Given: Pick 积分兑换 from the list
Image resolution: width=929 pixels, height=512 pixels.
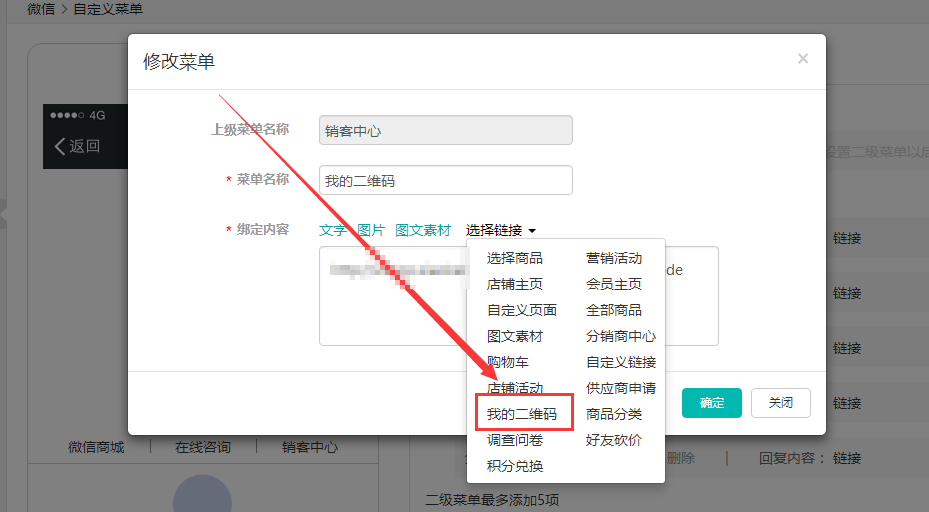Looking at the screenshot, I should [515, 466].
